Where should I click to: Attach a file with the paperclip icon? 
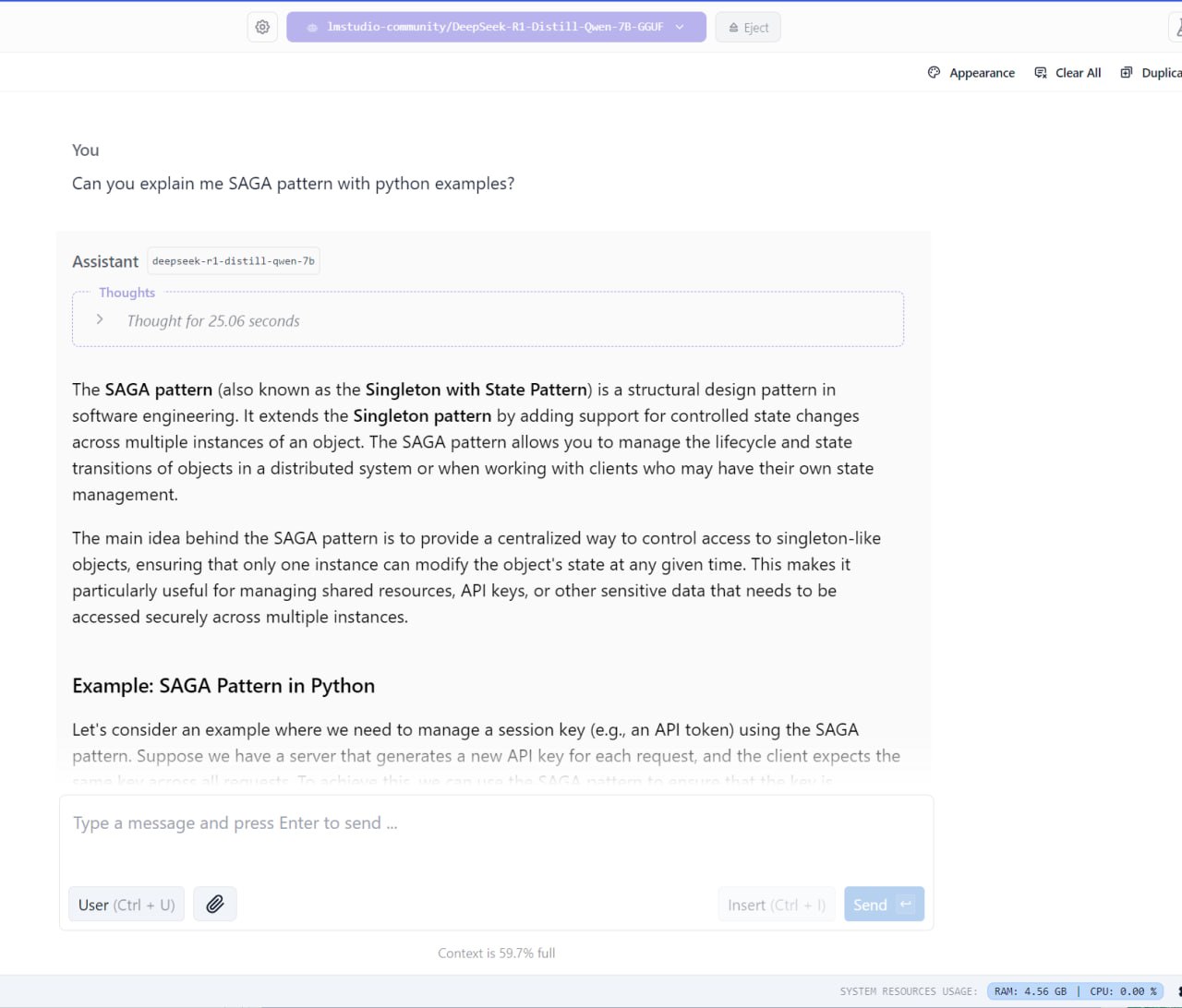[215, 904]
